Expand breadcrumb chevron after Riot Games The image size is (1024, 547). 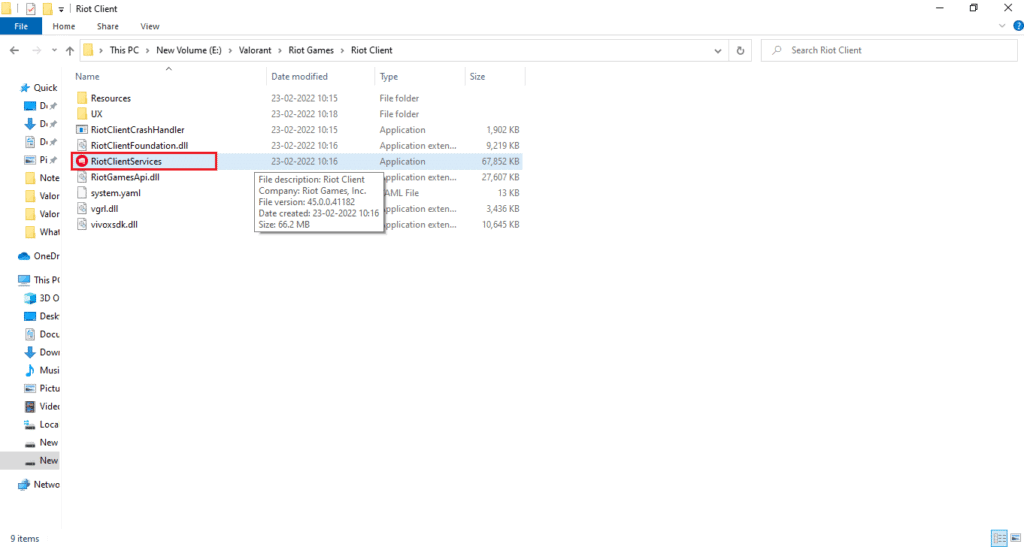coord(342,50)
